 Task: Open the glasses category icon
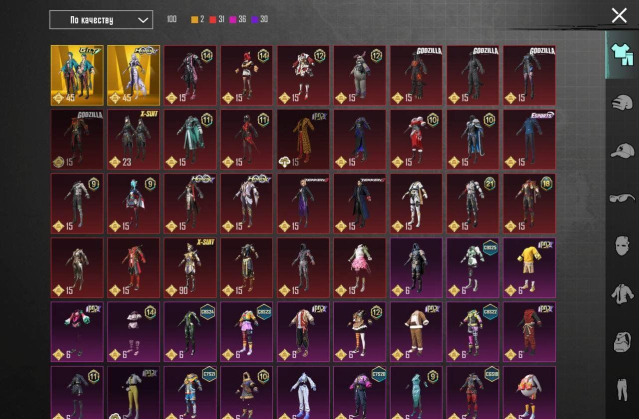click(622, 197)
